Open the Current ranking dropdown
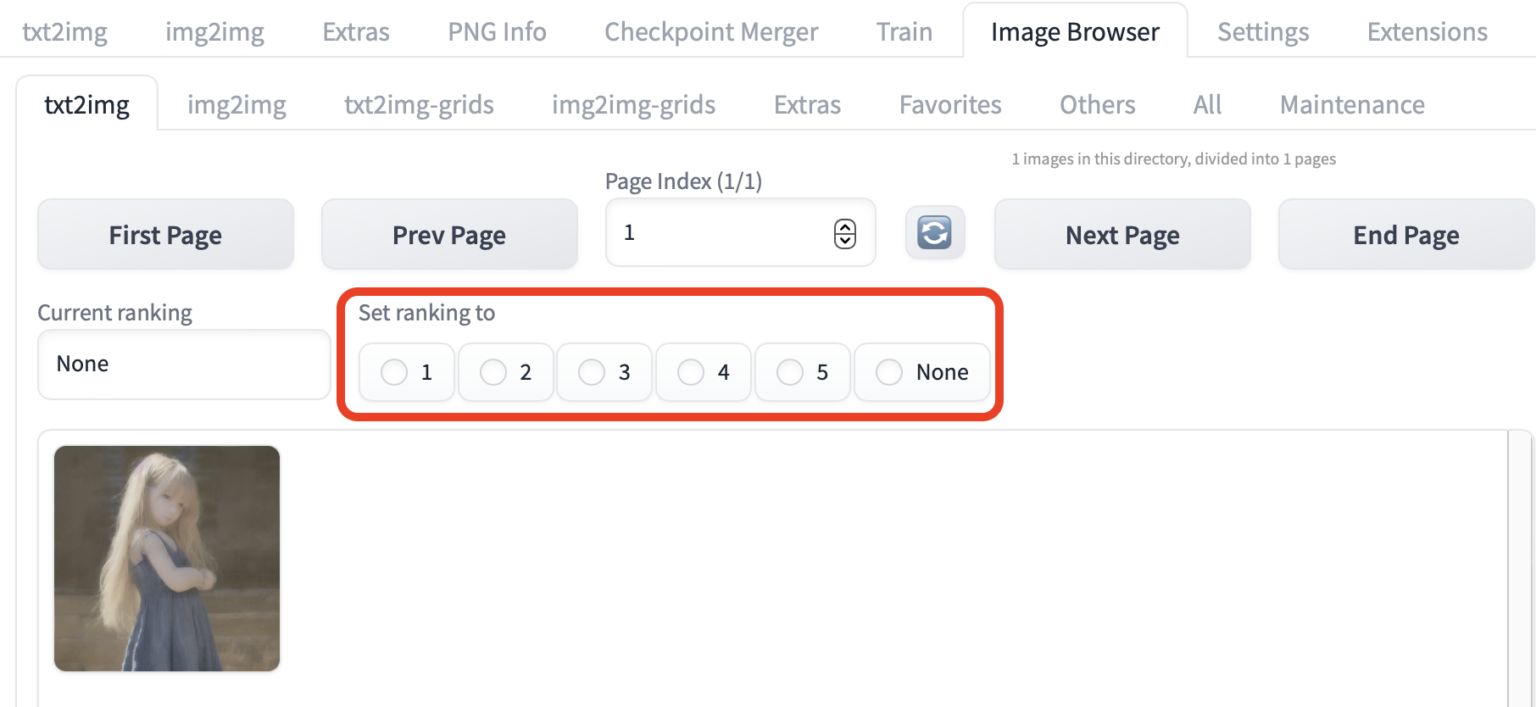The width and height of the screenshot is (1536, 707). pyautogui.click(x=184, y=364)
